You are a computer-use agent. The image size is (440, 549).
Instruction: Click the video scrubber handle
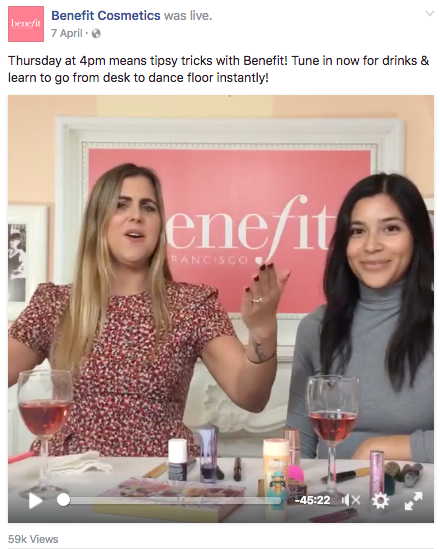click(63, 500)
